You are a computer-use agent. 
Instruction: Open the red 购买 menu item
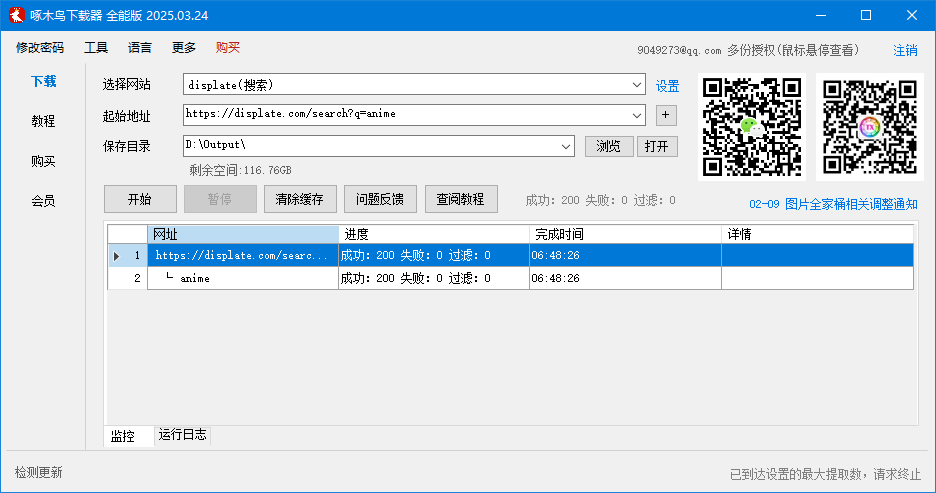point(227,48)
